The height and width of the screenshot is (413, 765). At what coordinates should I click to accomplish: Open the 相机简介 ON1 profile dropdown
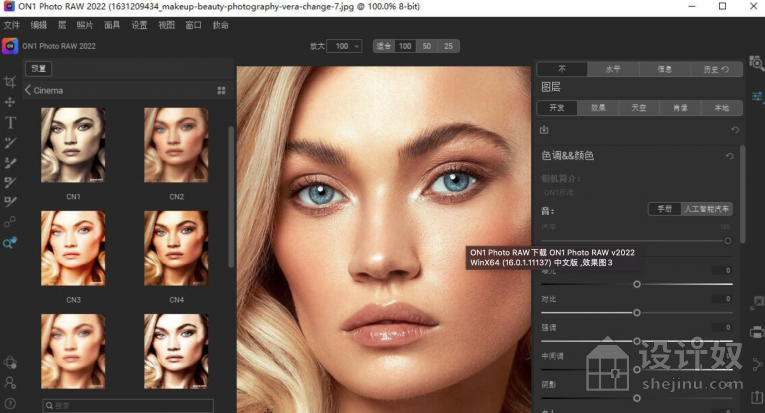(x=559, y=192)
